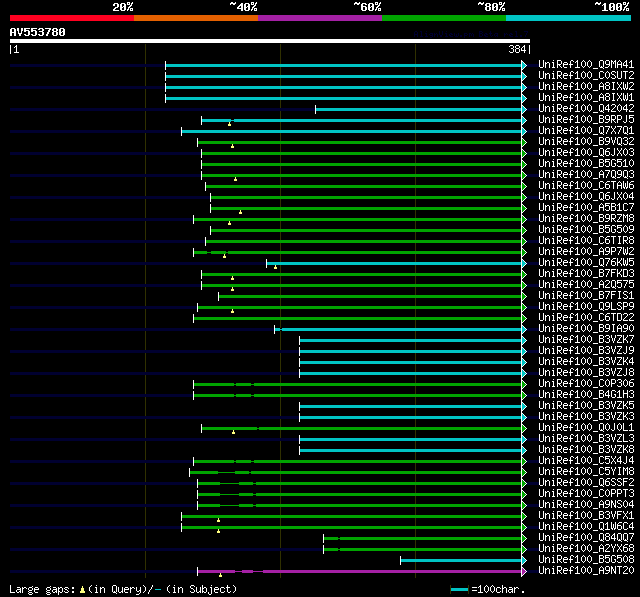
Task: Select label UniRef100_A2Q575
Action: [x=586, y=284]
